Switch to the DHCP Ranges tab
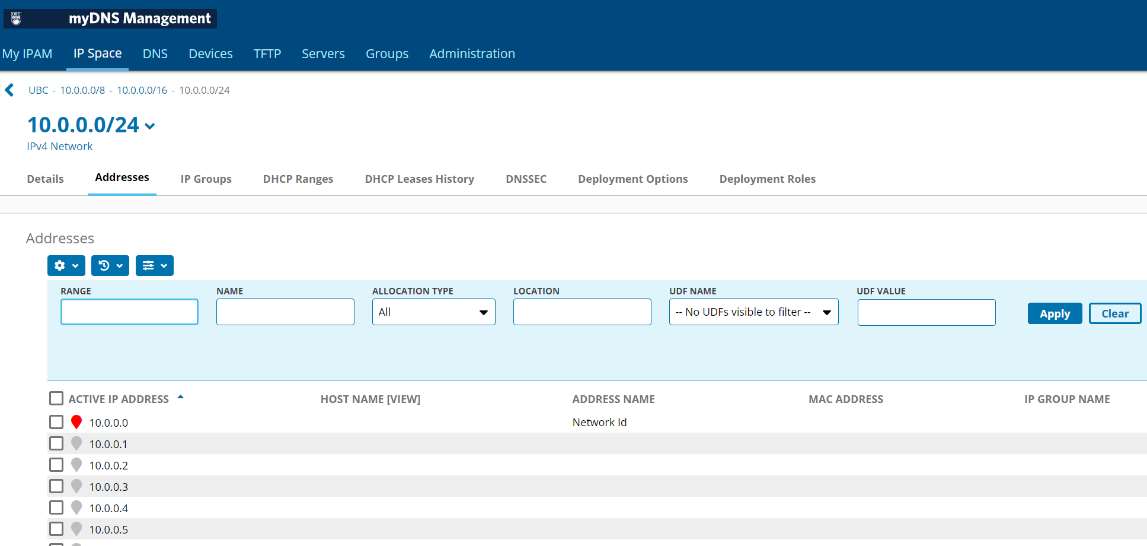1147x546 pixels. (x=298, y=179)
